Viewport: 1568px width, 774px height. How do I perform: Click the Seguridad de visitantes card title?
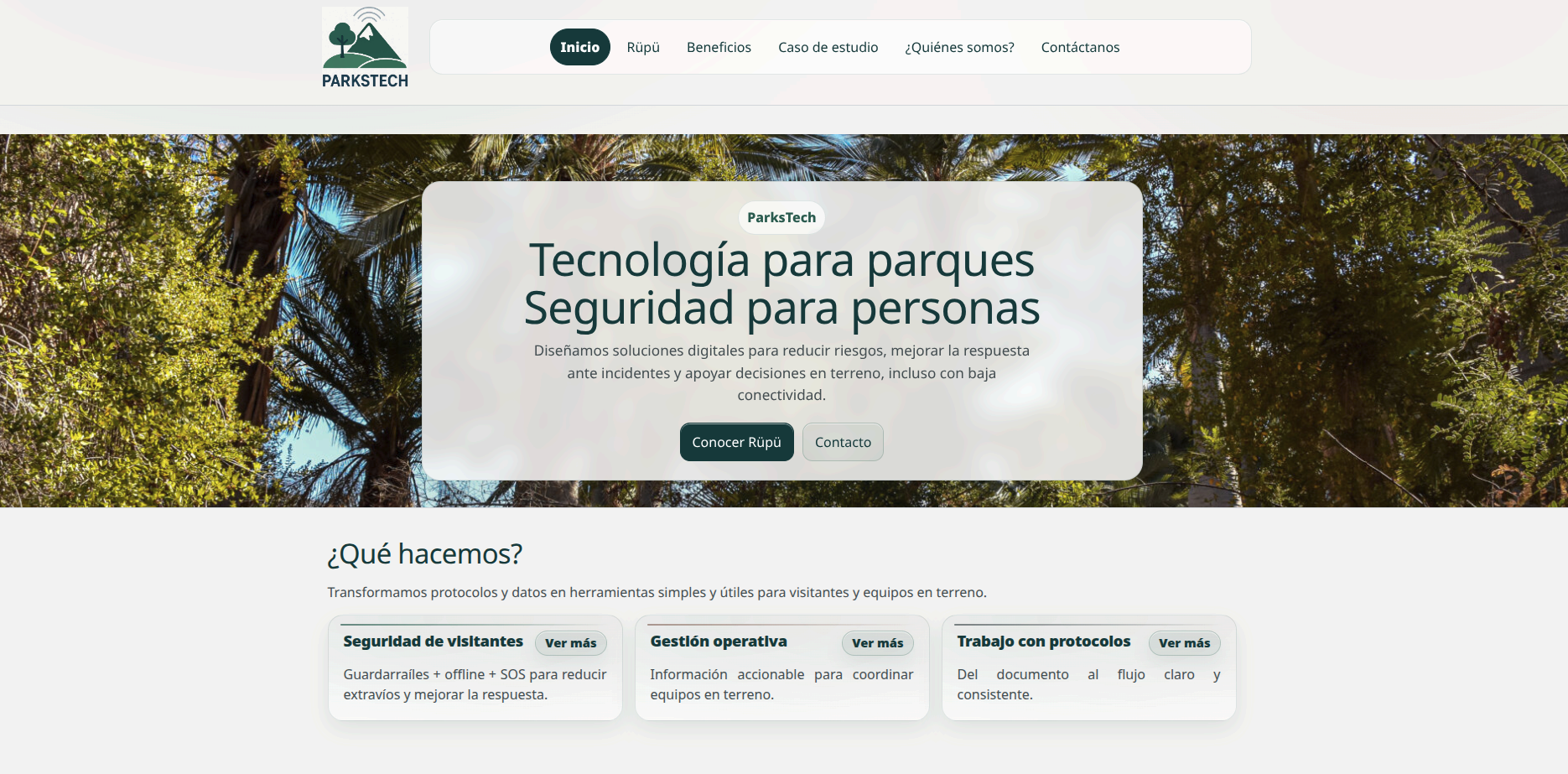[x=433, y=642]
